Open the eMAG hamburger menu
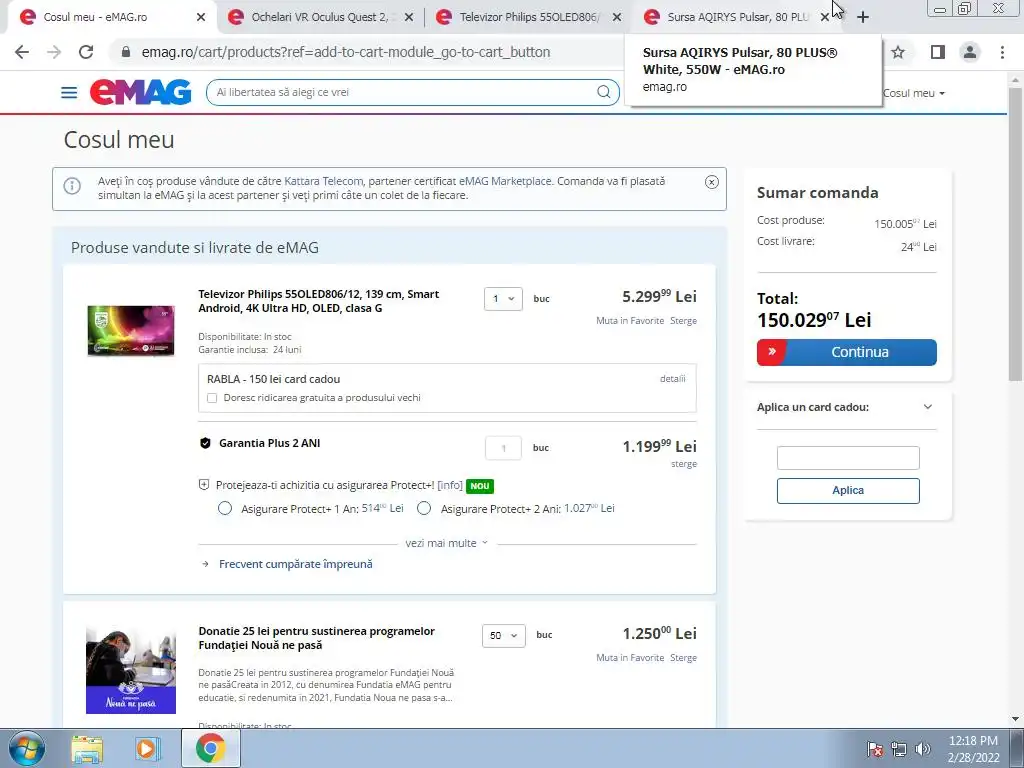 (x=69, y=93)
